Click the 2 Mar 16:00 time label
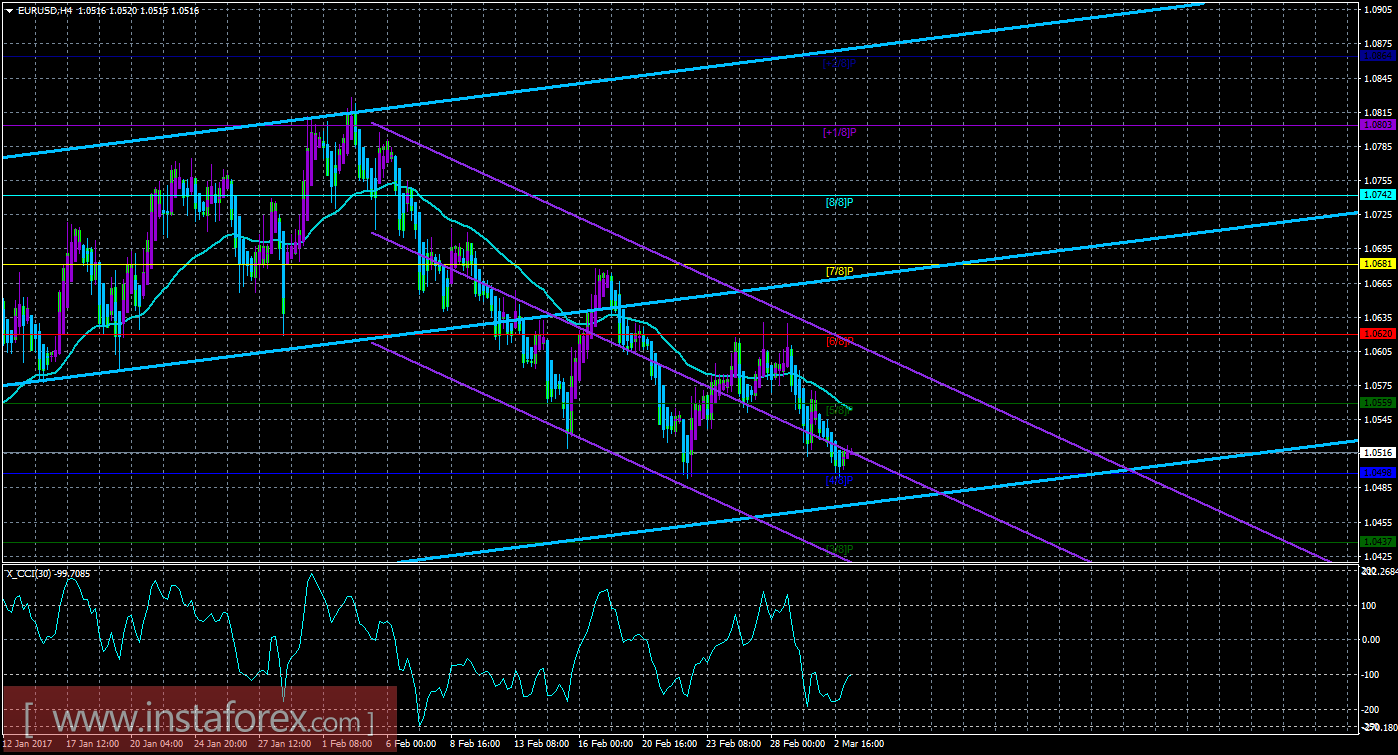The image size is (1398, 755). click(x=859, y=745)
